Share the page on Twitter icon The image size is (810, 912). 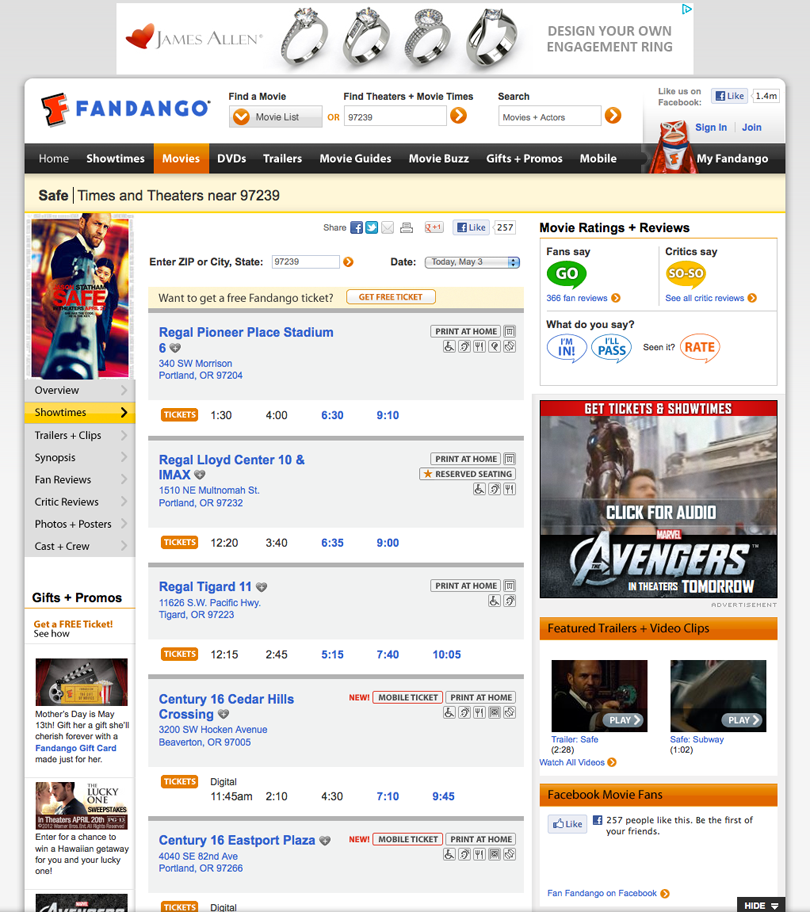click(x=372, y=227)
